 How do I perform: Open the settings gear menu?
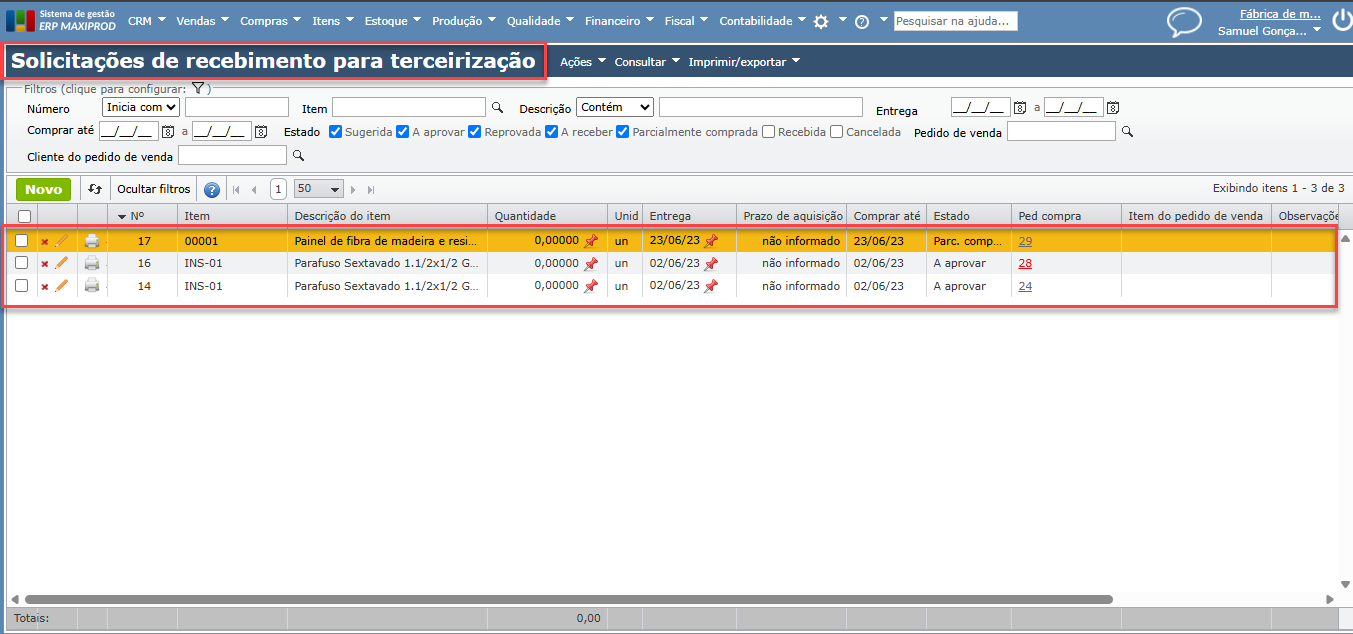click(821, 21)
